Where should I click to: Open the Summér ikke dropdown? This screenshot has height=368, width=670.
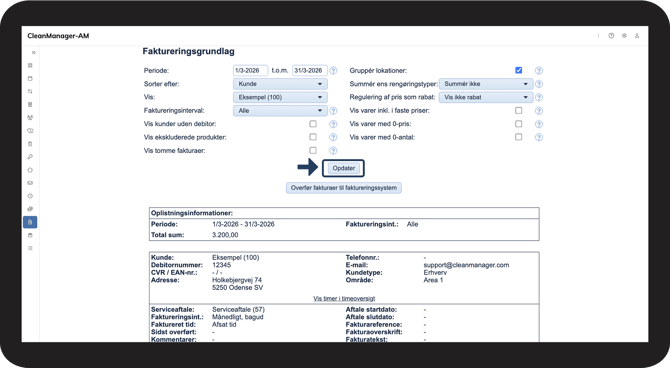point(486,84)
